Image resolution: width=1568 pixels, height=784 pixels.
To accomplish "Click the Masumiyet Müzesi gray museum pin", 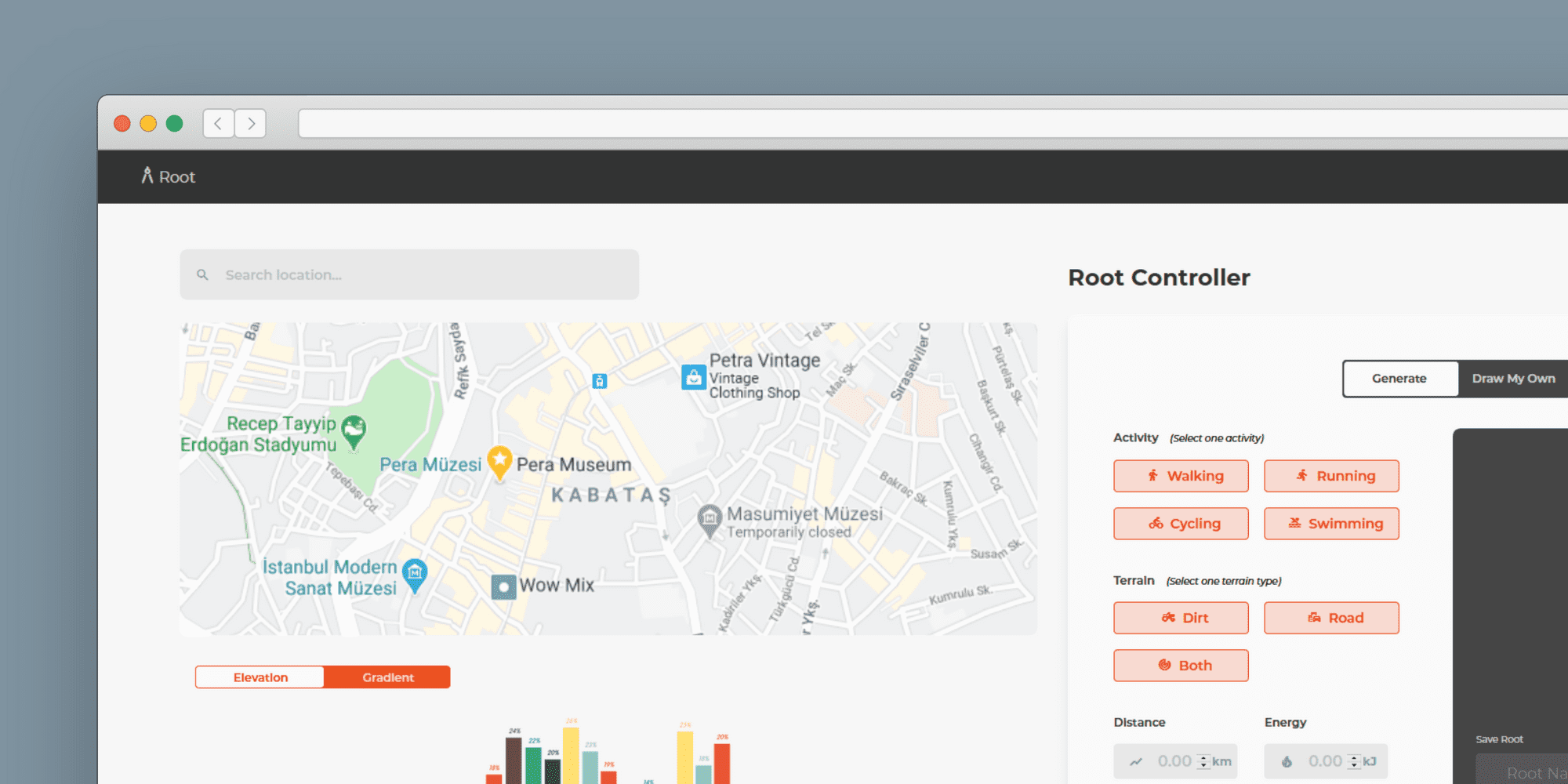I will click(x=710, y=521).
